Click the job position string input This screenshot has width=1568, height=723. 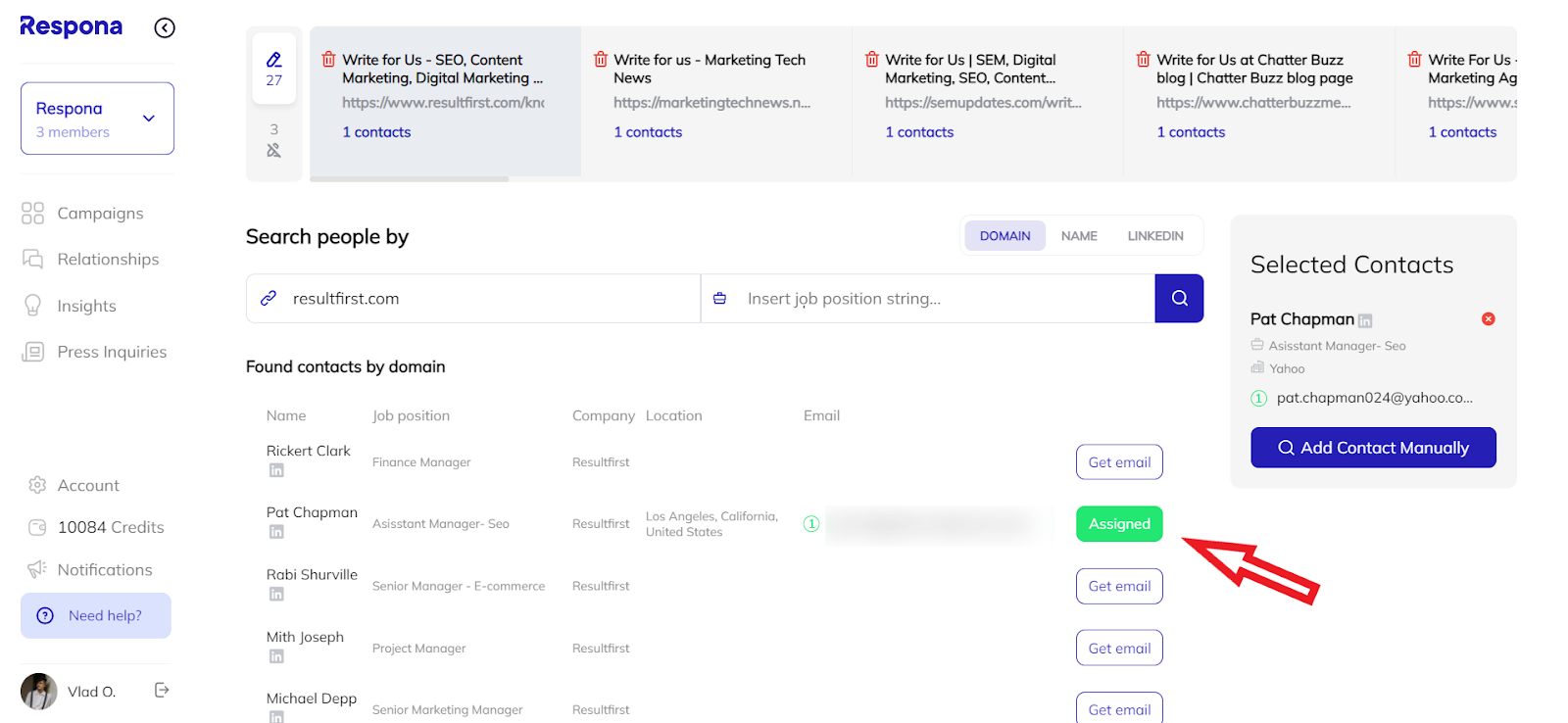pyautogui.click(x=928, y=299)
